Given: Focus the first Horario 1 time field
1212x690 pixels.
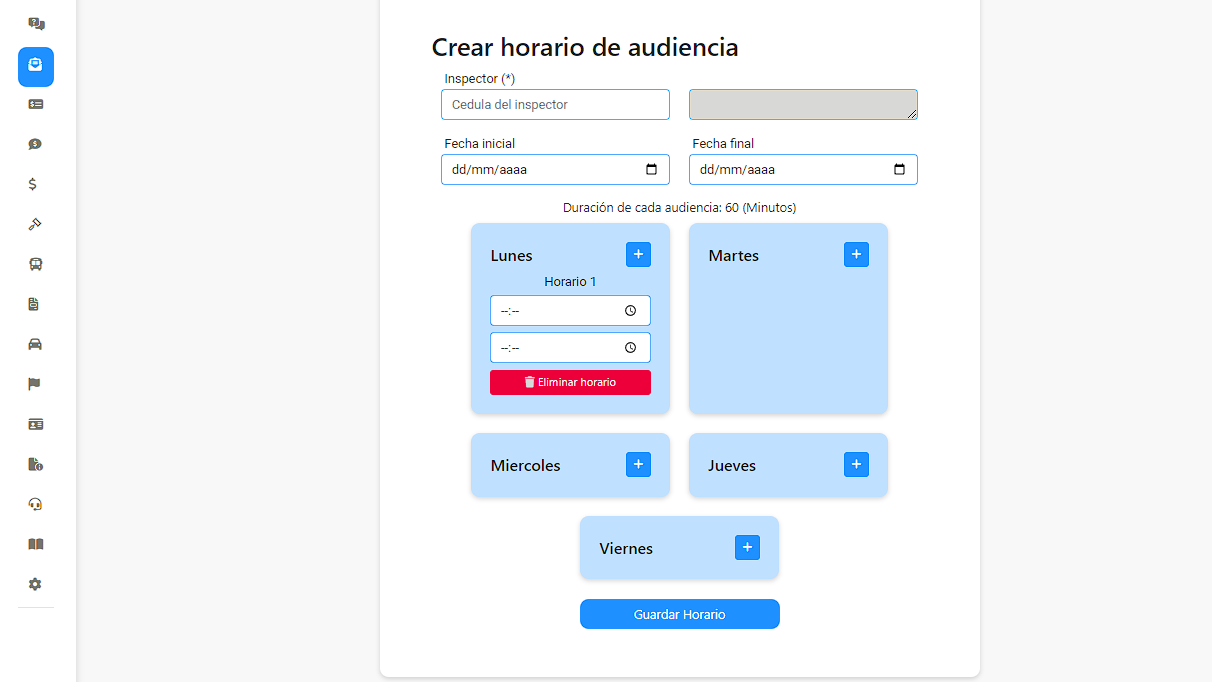Looking at the screenshot, I should 570,311.
